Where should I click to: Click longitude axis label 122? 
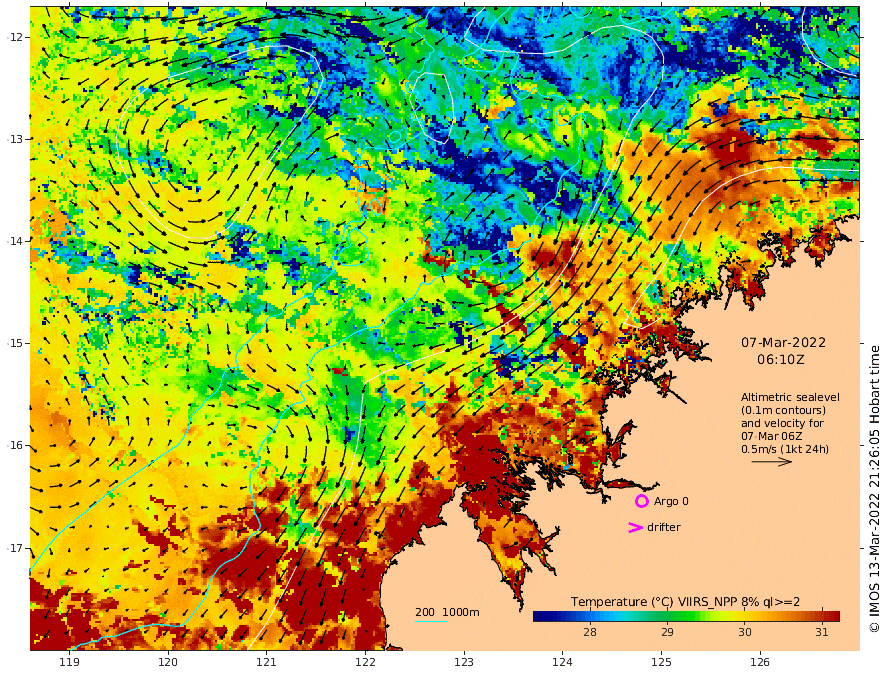point(365,662)
